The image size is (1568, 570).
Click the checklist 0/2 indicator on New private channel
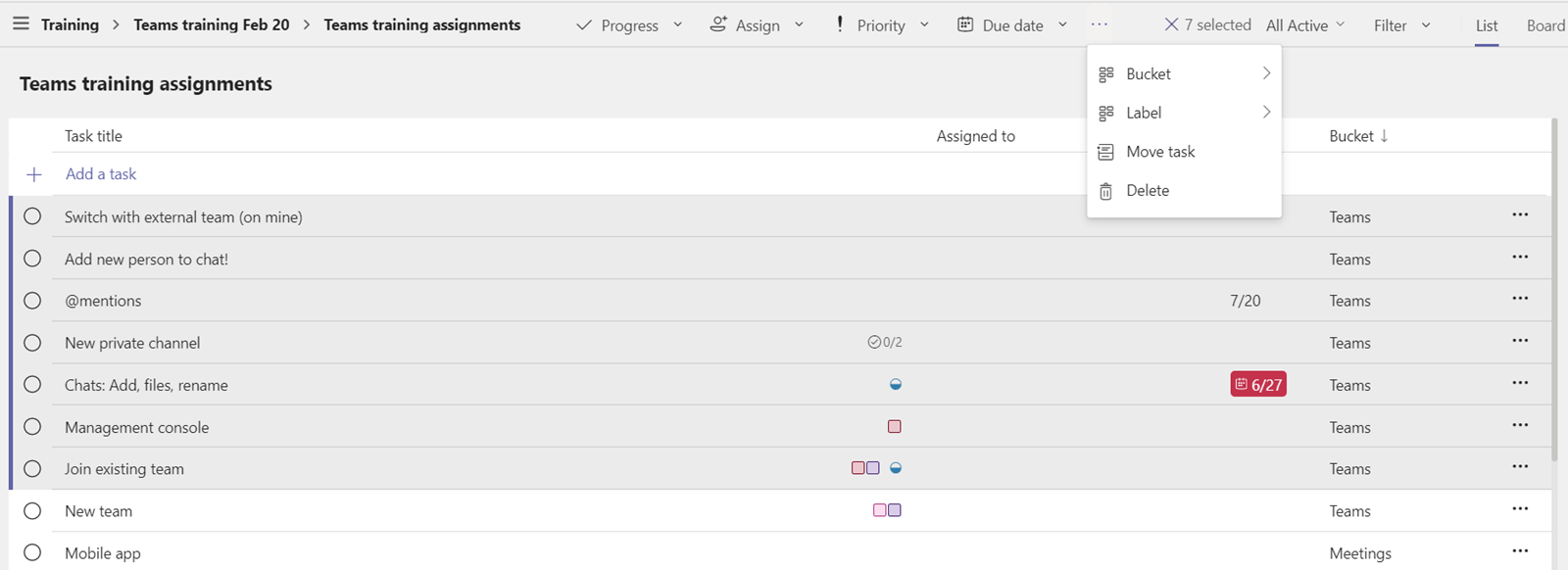[x=884, y=343]
